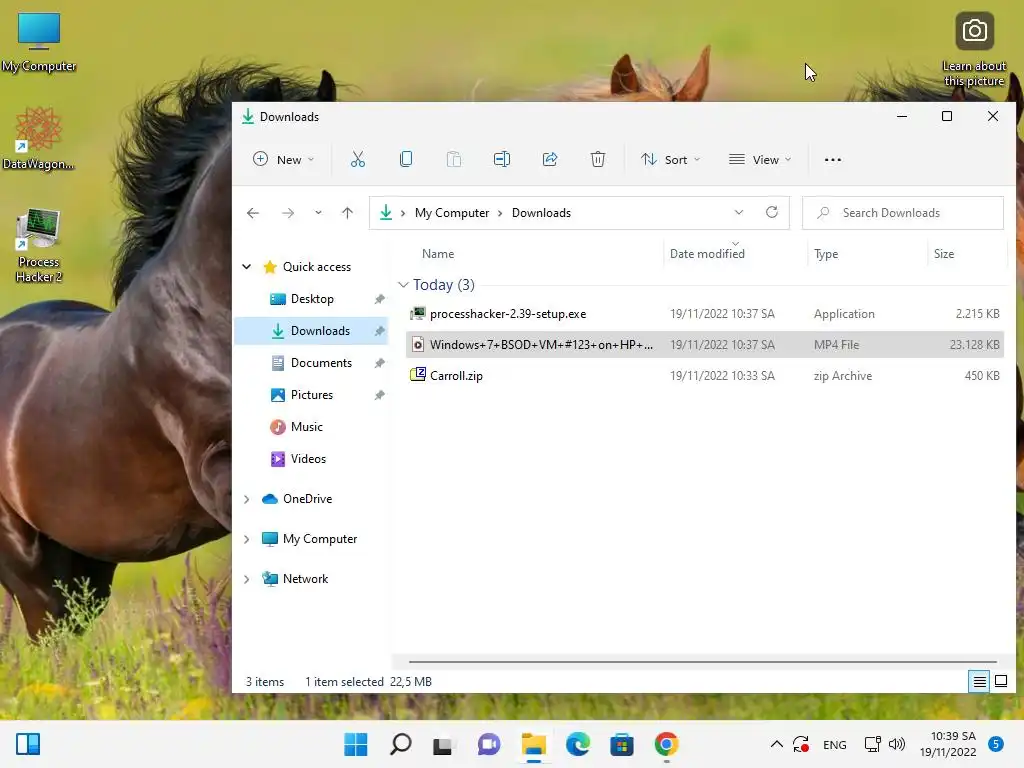Open Task View on taskbar
Viewport: 1024px width, 768px height.
click(444, 744)
